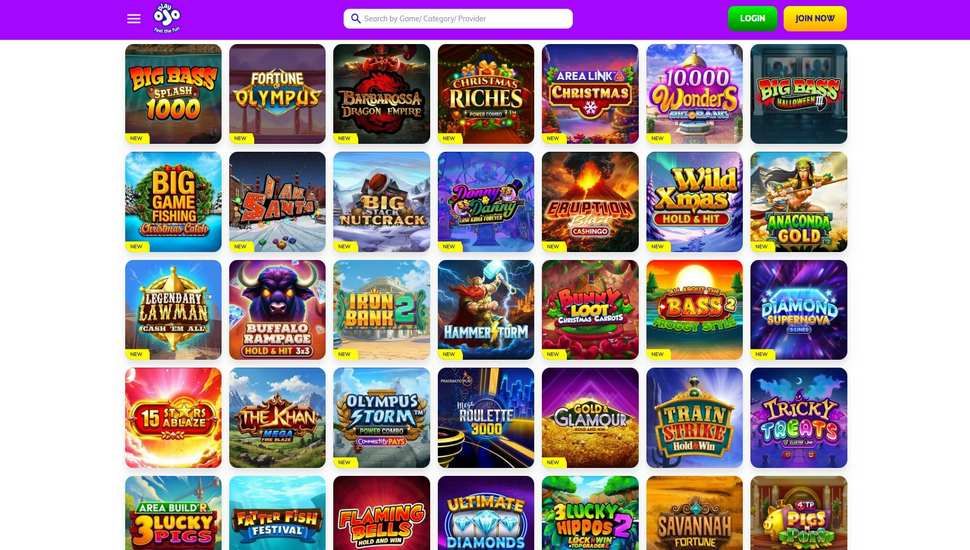The image size is (970, 550).
Task: Open Buffalo Rampage Hold & Hit tile
Action: coord(277,310)
